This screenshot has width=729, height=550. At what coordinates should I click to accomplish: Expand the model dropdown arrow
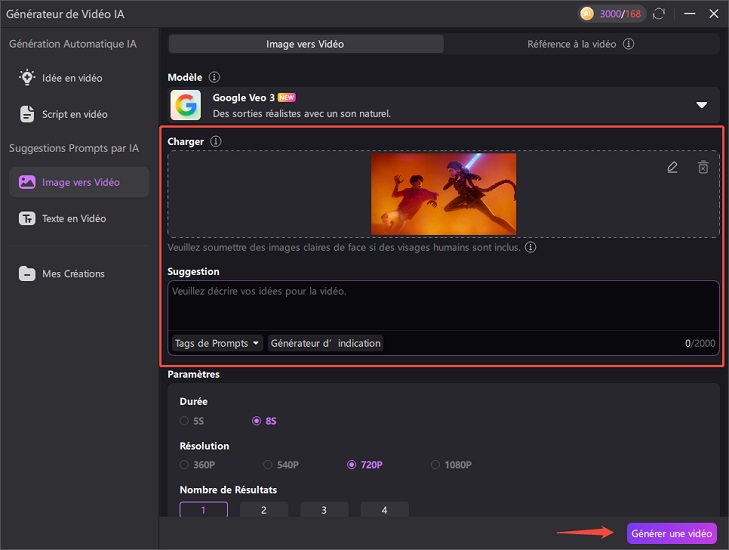[x=702, y=105]
